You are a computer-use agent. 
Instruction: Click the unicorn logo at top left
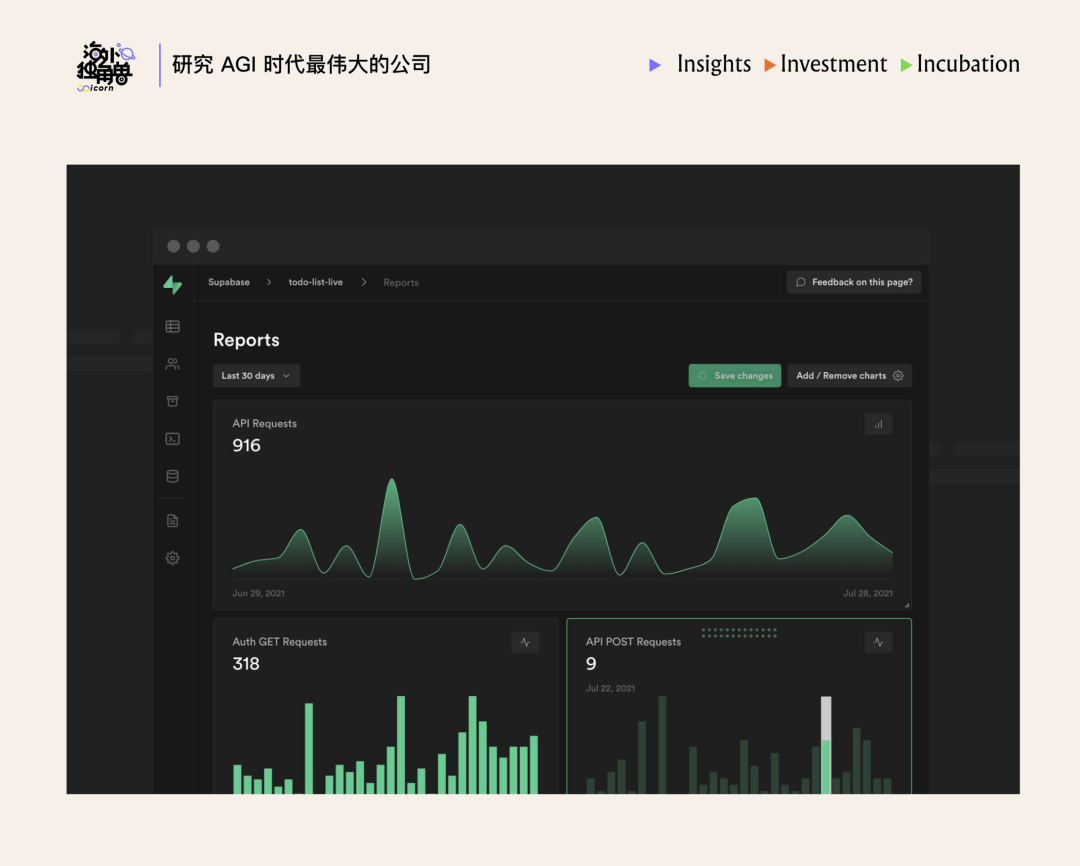[x=105, y=66]
